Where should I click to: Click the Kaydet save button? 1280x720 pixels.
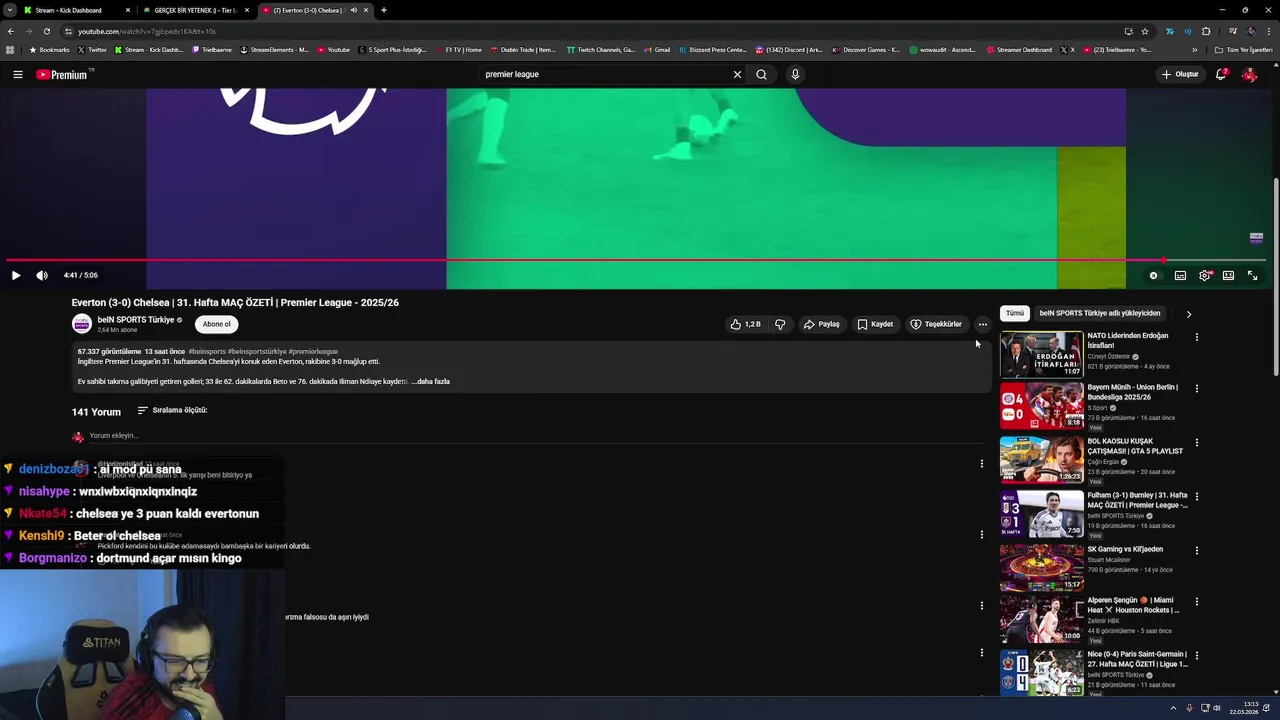[875, 324]
